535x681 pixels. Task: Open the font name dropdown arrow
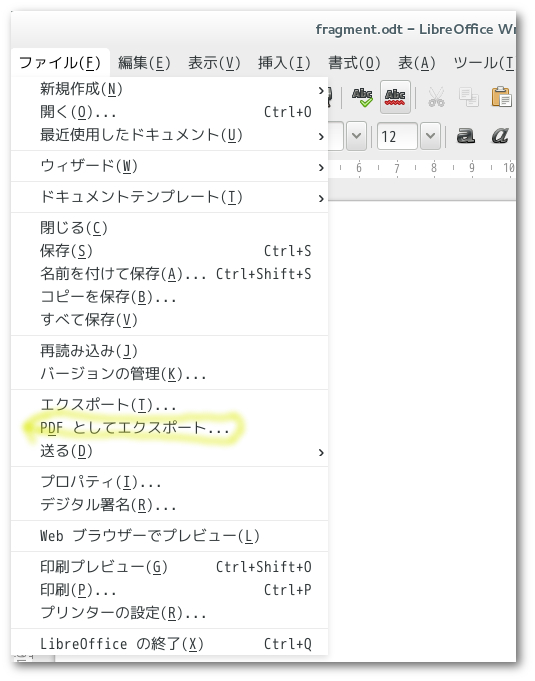coord(356,136)
